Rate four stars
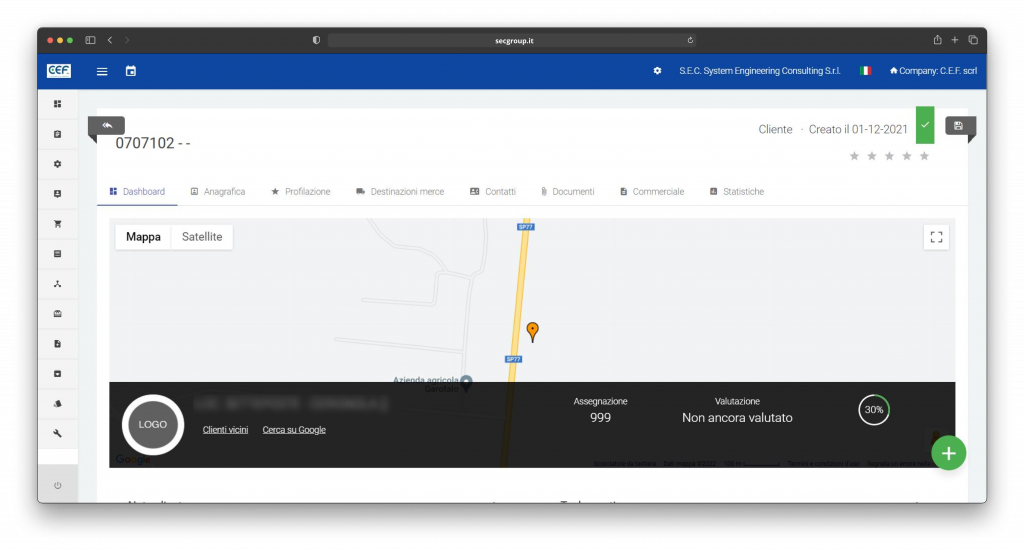The image size is (1024, 550). [907, 155]
